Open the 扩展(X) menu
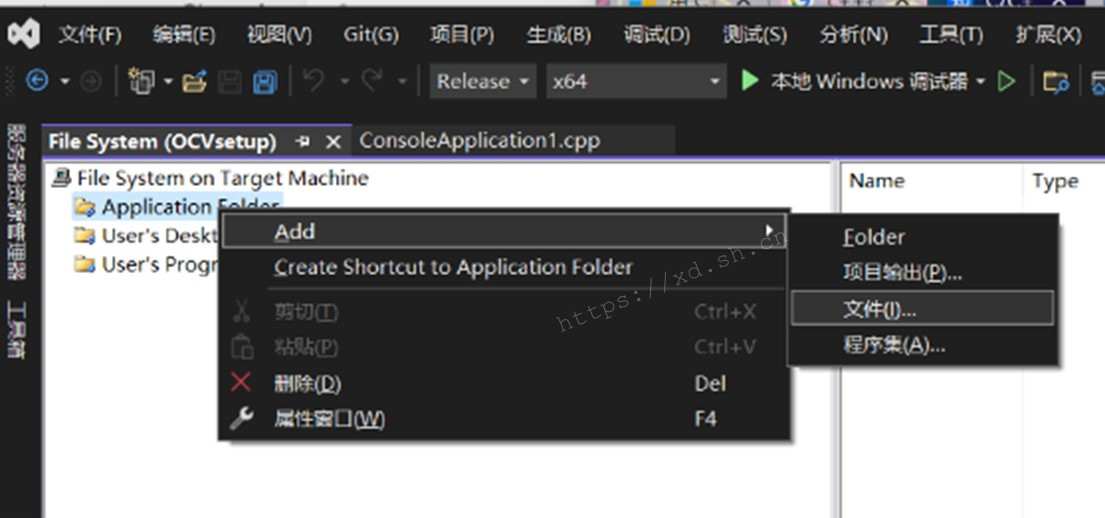The image size is (1105, 518). coord(1049,35)
